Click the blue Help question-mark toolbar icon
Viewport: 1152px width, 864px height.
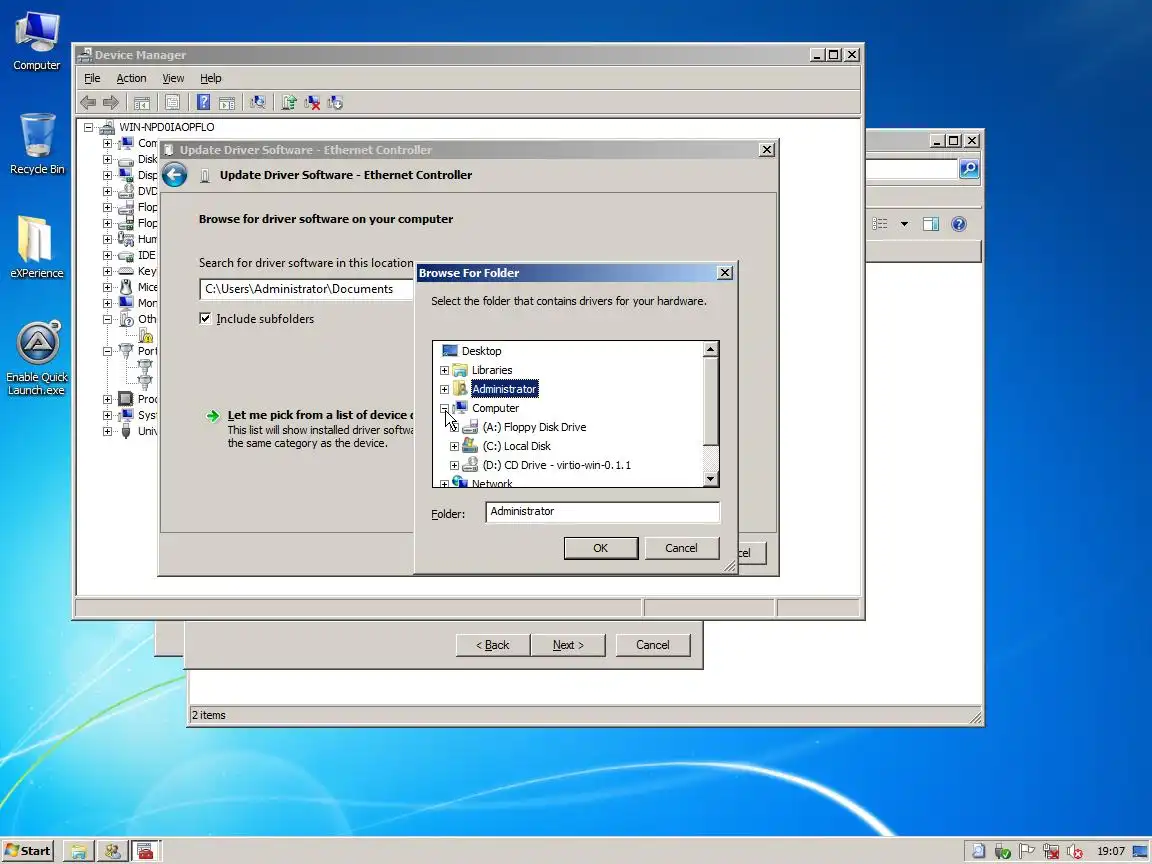(x=204, y=103)
